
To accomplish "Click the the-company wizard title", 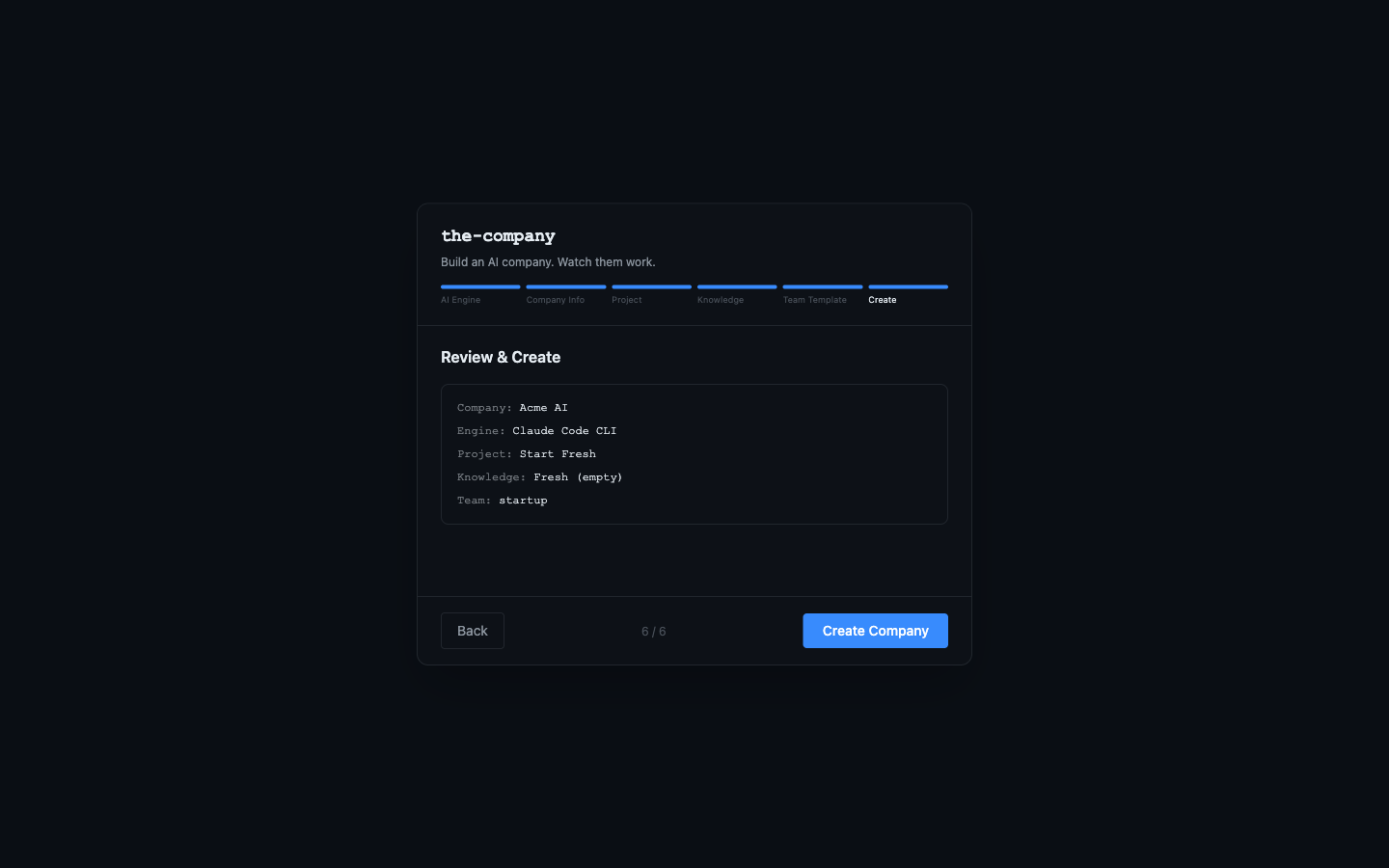I will coord(498,235).
